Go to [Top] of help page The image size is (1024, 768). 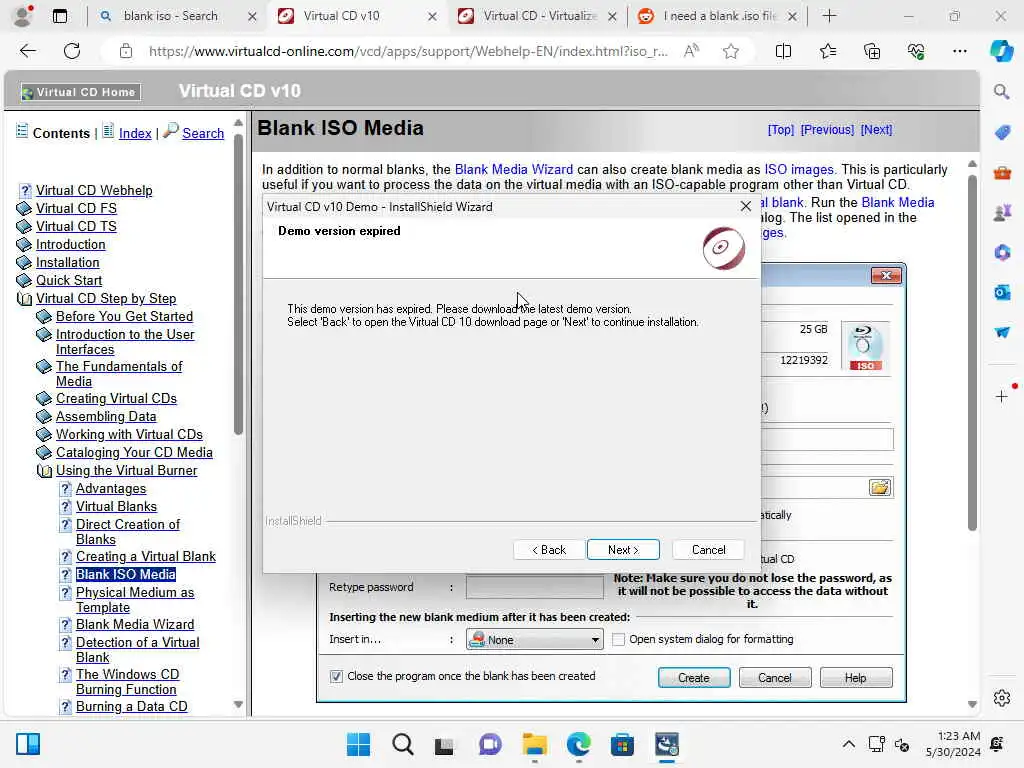click(x=780, y=129)
